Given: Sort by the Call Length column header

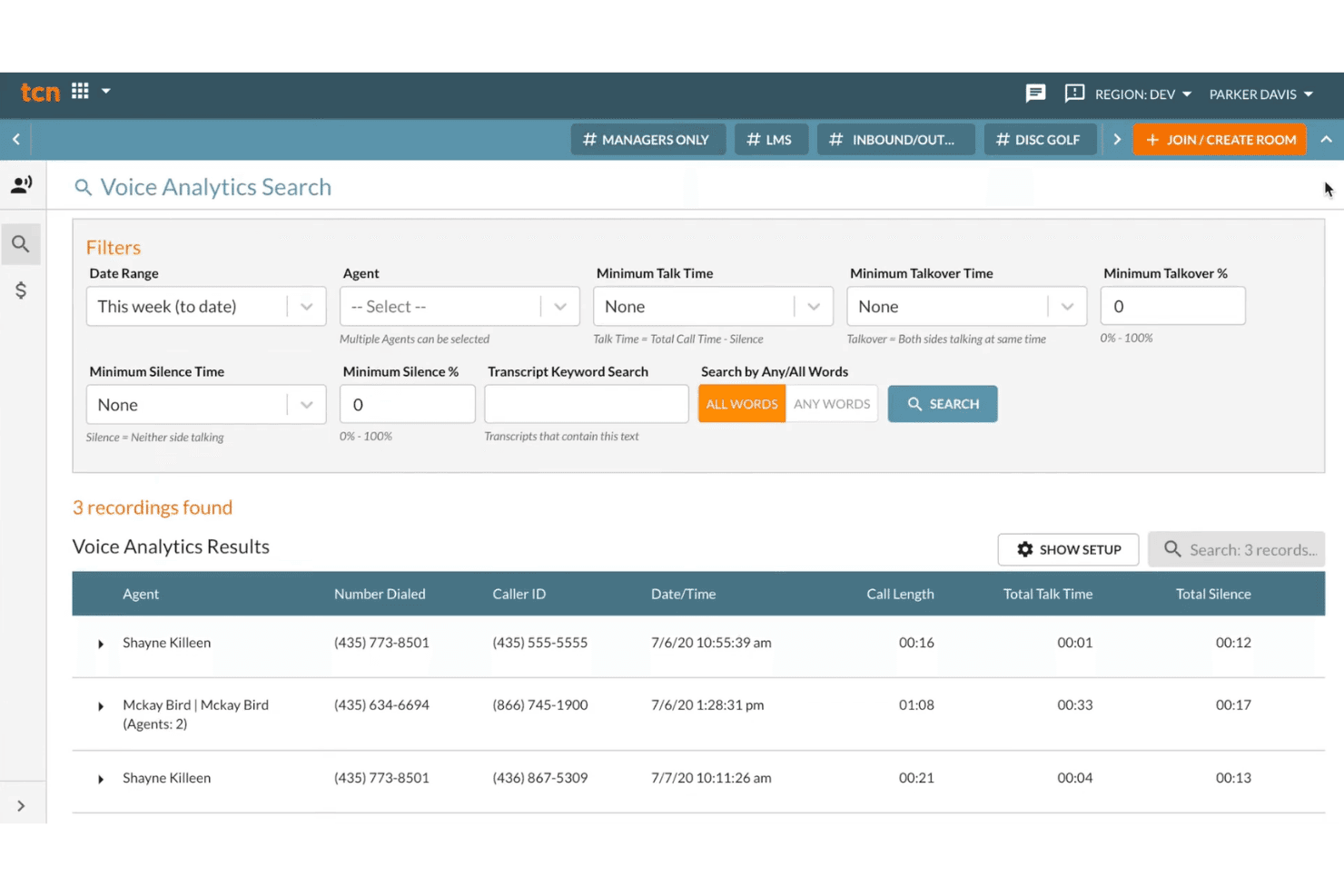Looking at the screenshot, I should [900, 594].
